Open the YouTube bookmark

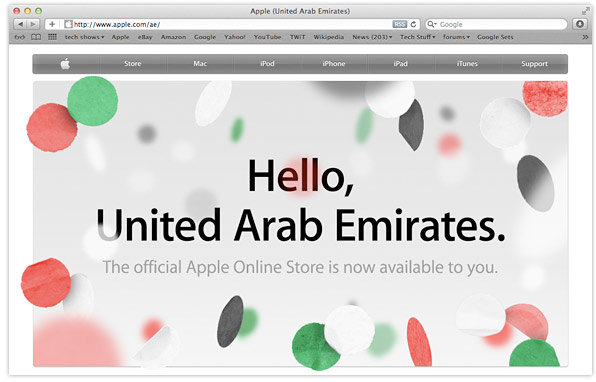[268, 37]
